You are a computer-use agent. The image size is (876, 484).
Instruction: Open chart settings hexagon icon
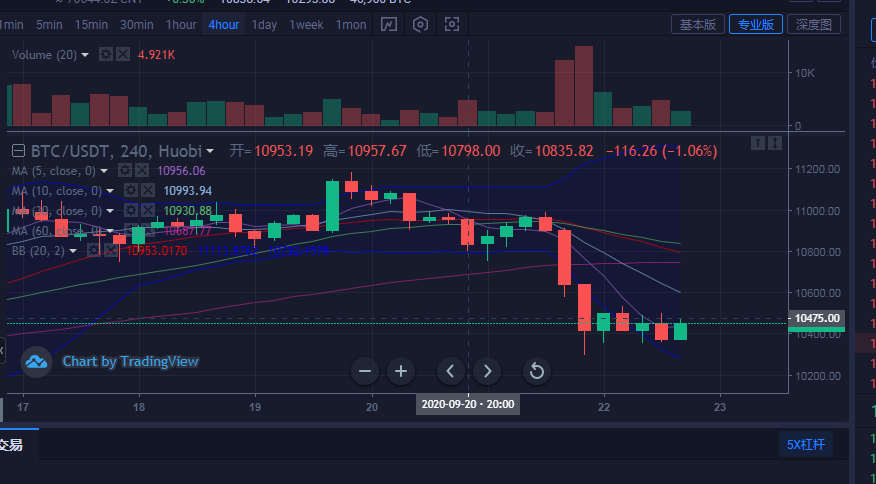(420, 25)
